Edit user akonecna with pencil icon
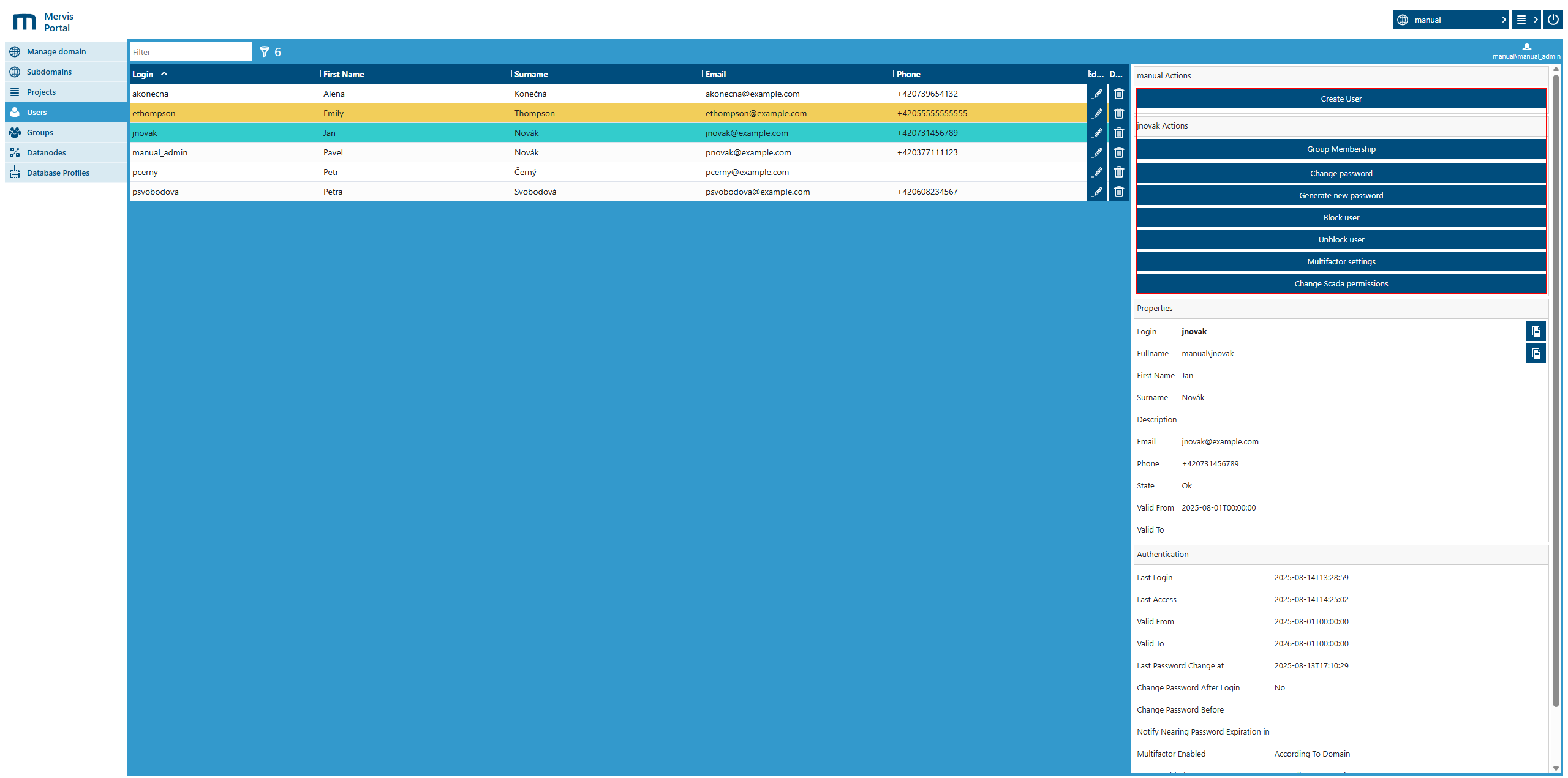The height and width of the screenshot is (778, 1568). point(1097,94)
